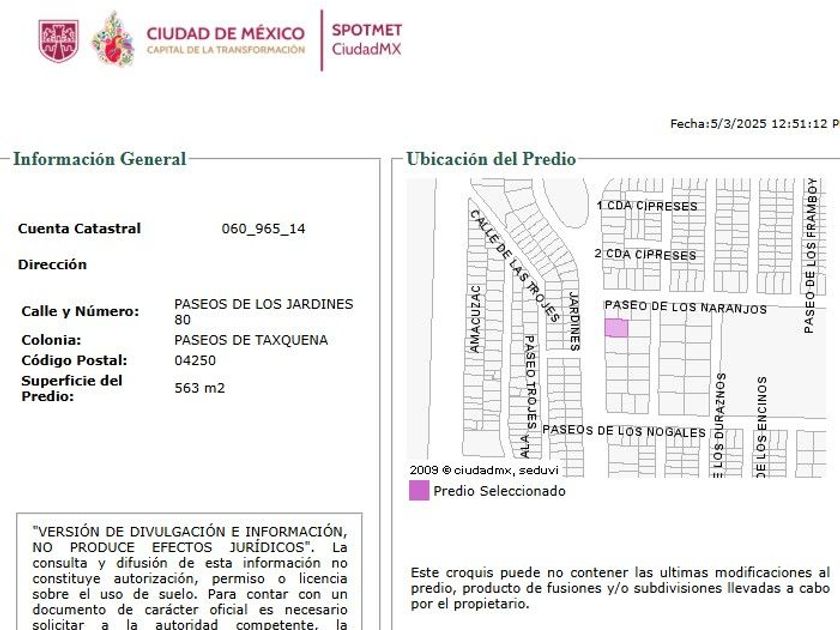Click the Mexico City coat of arms logo
840x630 pixels.
tap(58, 41)
